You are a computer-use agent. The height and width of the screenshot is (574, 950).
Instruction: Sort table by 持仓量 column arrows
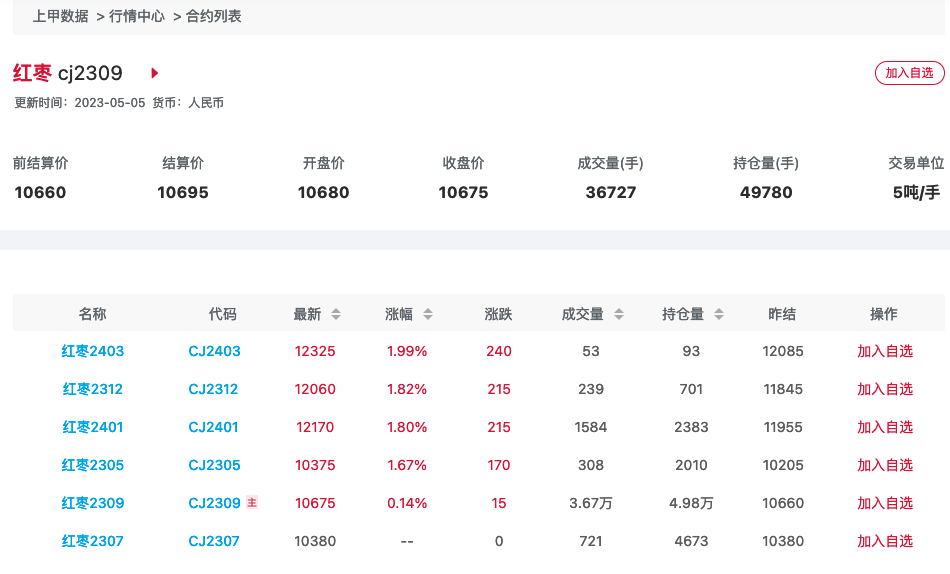[x=719, y=314]
